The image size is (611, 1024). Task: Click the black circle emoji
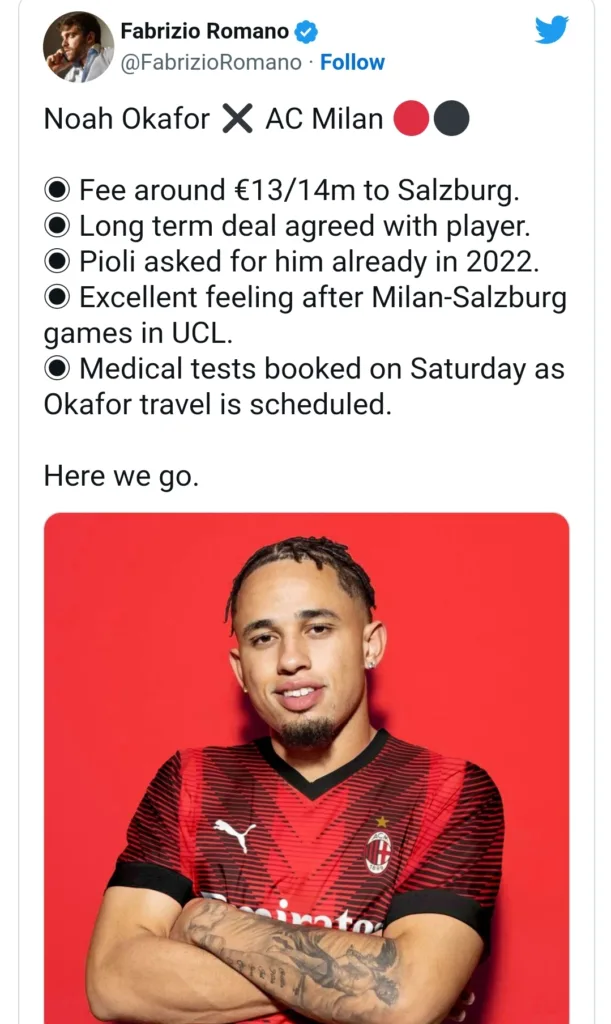pyautogui.click(x=451, y=119)
